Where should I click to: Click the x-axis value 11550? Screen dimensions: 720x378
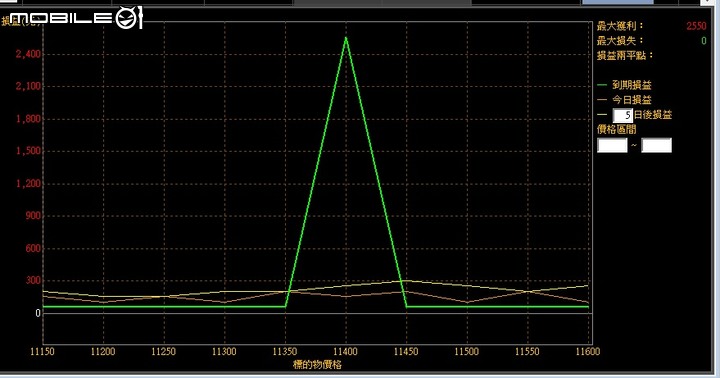527,351
